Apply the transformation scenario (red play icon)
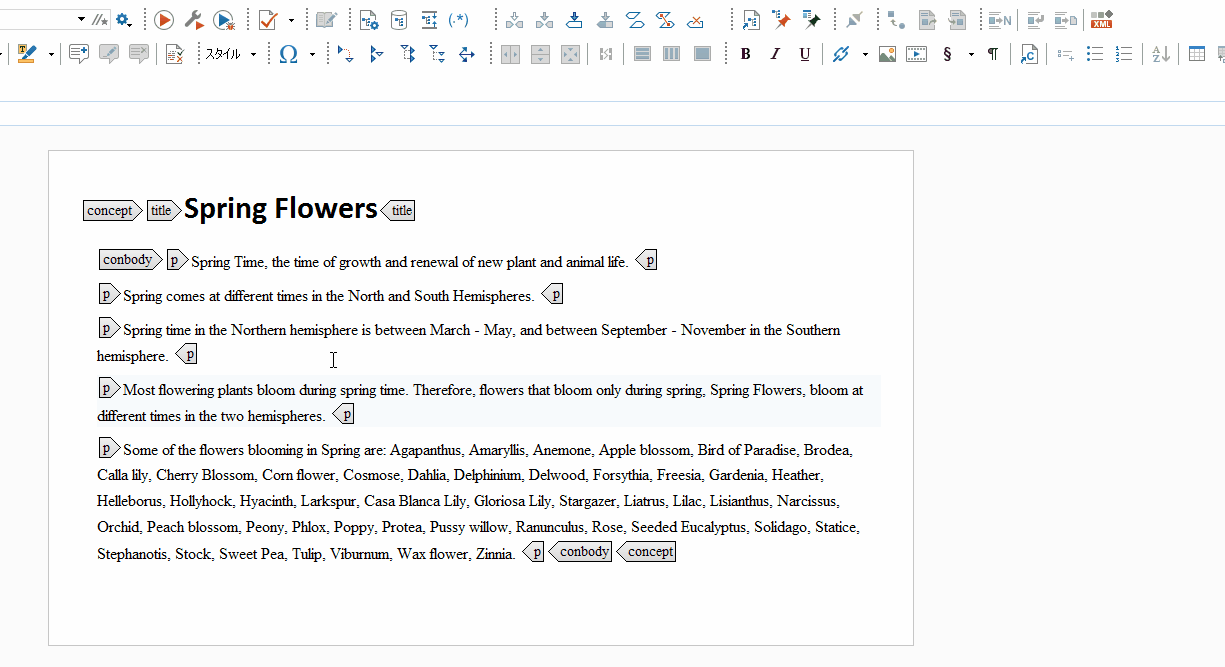Viewport: 1225px width, 667px height. point(164,20)
